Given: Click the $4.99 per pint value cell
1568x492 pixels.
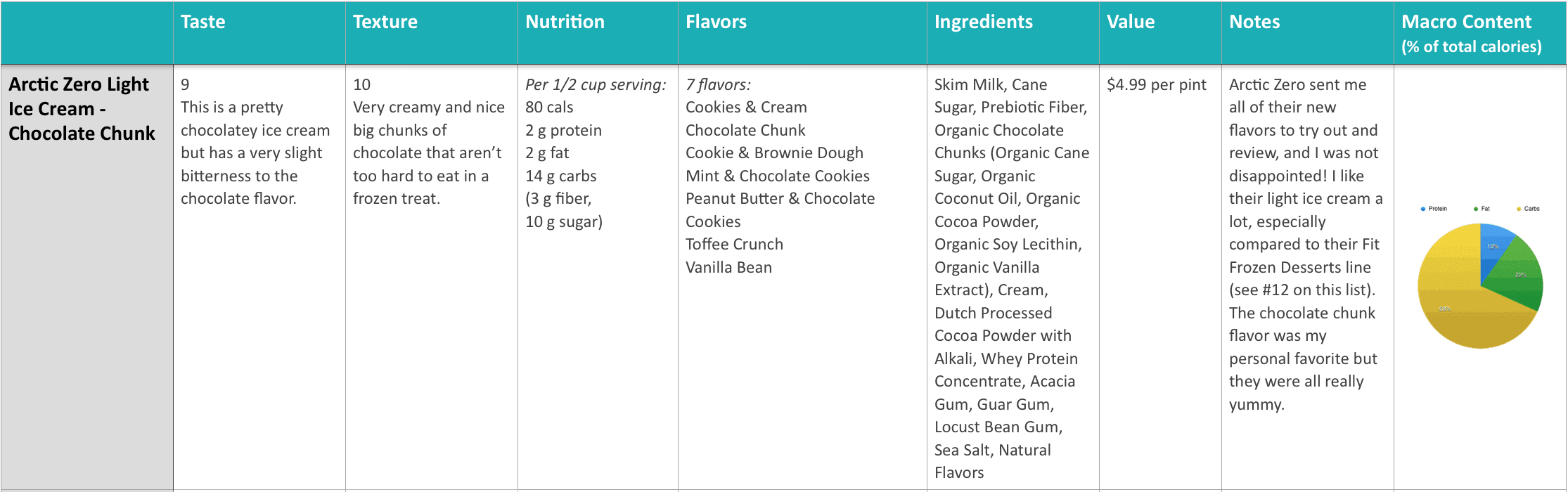Looking at the screenshot, I should tap(1156, 85).
